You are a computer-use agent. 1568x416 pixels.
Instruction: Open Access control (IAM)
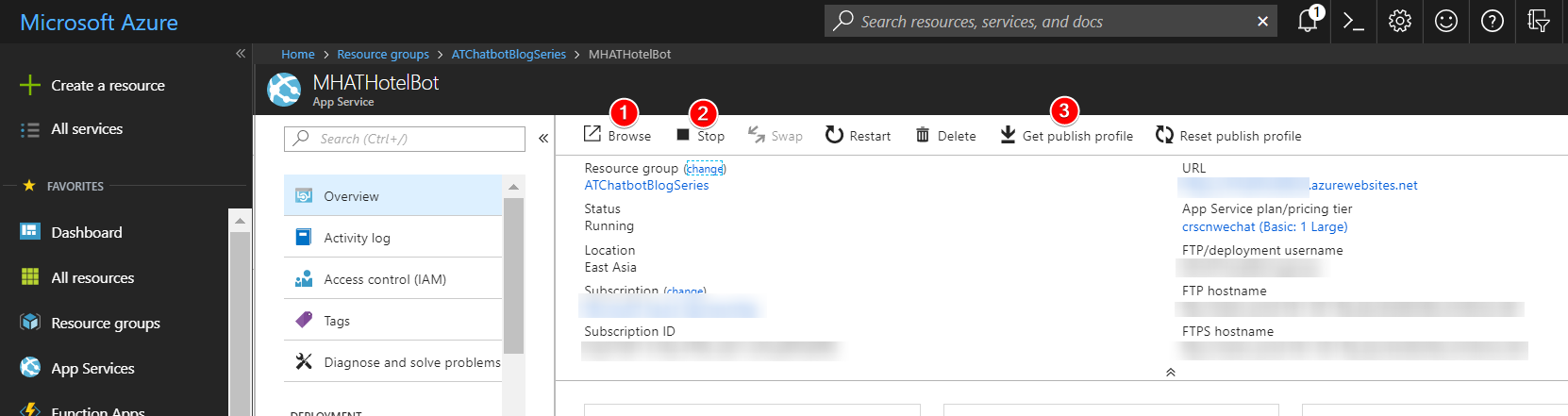click(392, 278)
